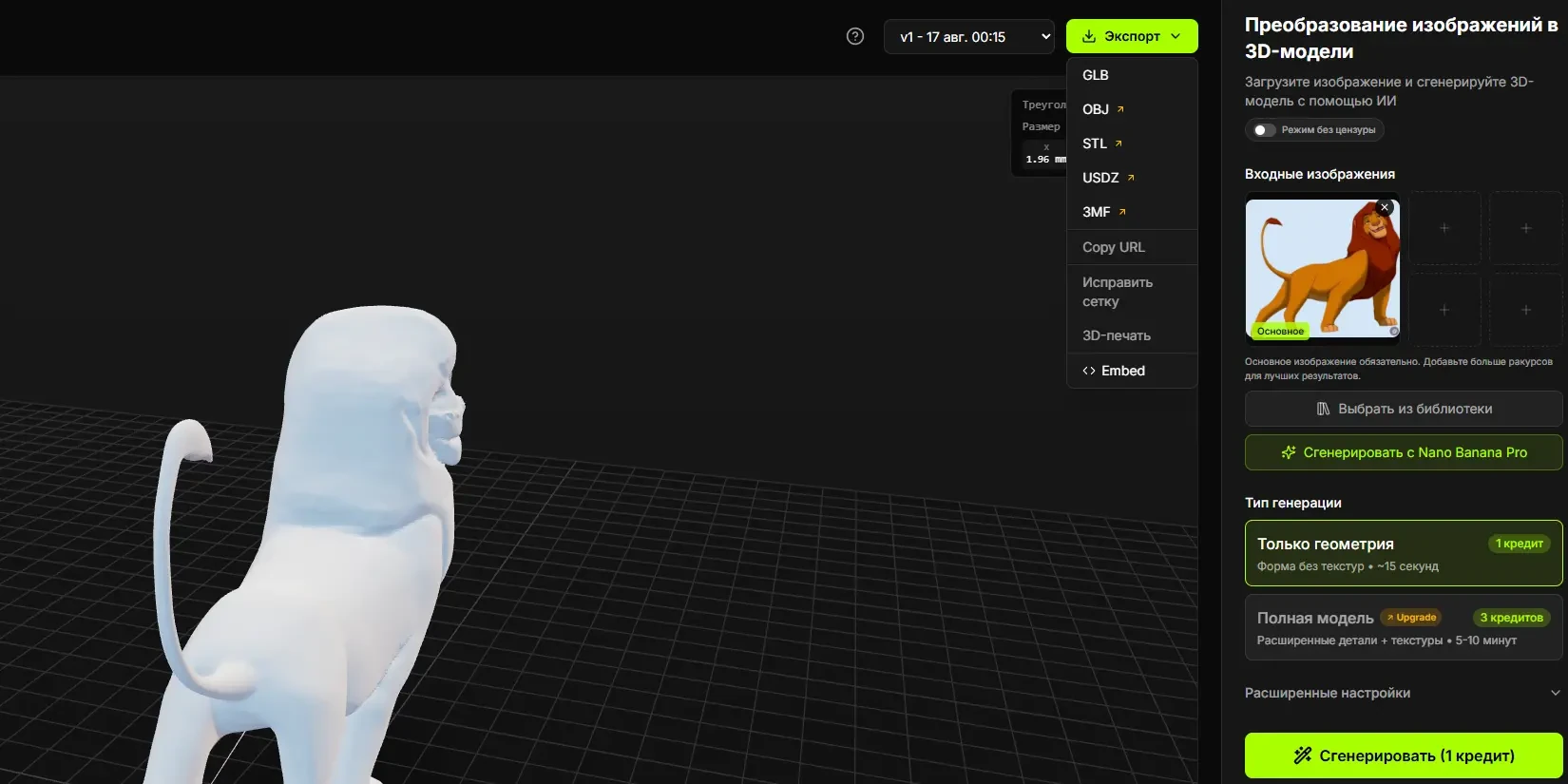This screenshot has width=1568, height=784.
Task: Select the Полная модель generation type
Action: [1404, 627]
